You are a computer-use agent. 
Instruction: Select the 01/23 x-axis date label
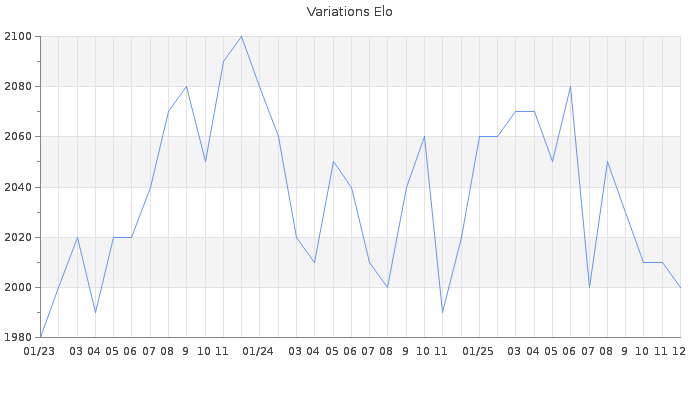tap(40, 351)
